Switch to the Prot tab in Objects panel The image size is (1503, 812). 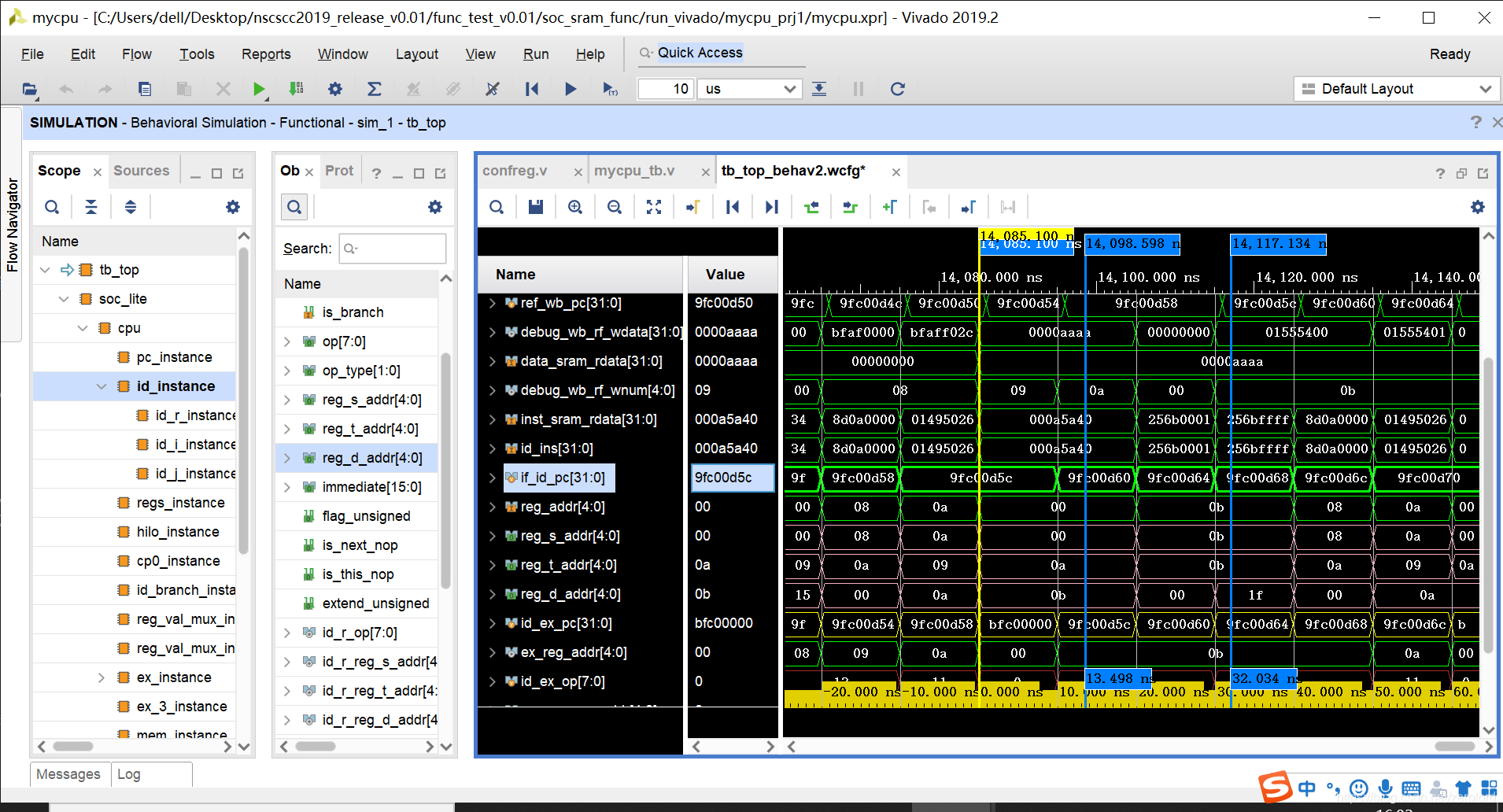coord(339,171)
